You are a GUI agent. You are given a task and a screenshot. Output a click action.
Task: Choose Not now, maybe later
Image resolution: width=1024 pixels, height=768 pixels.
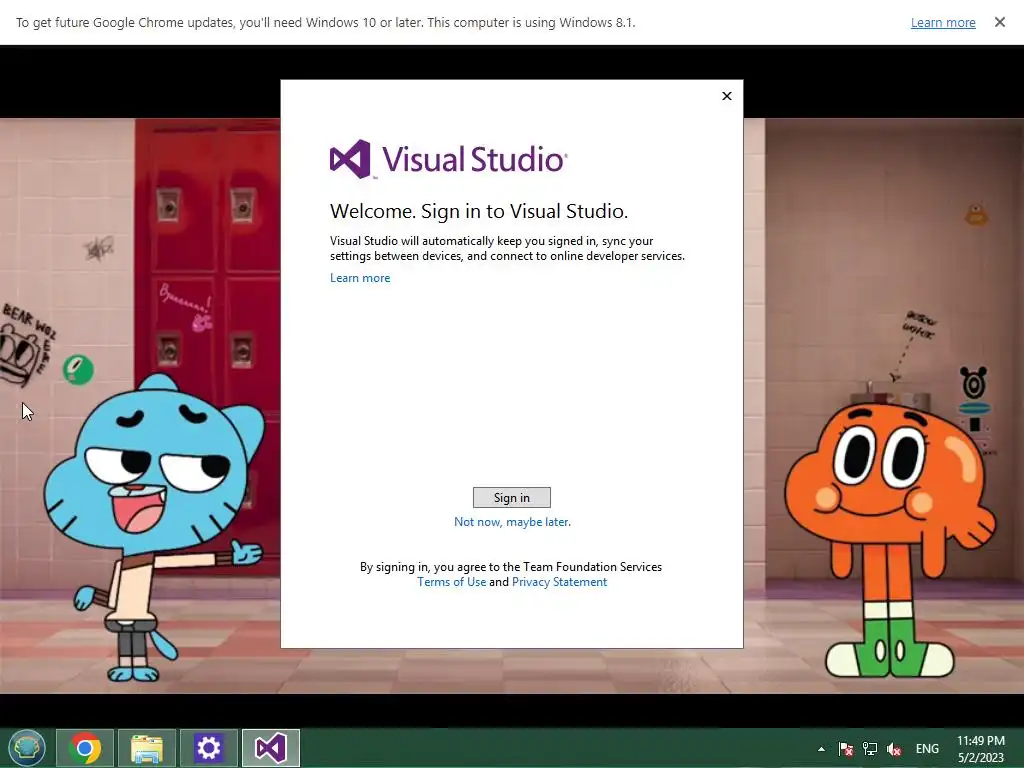512,522
